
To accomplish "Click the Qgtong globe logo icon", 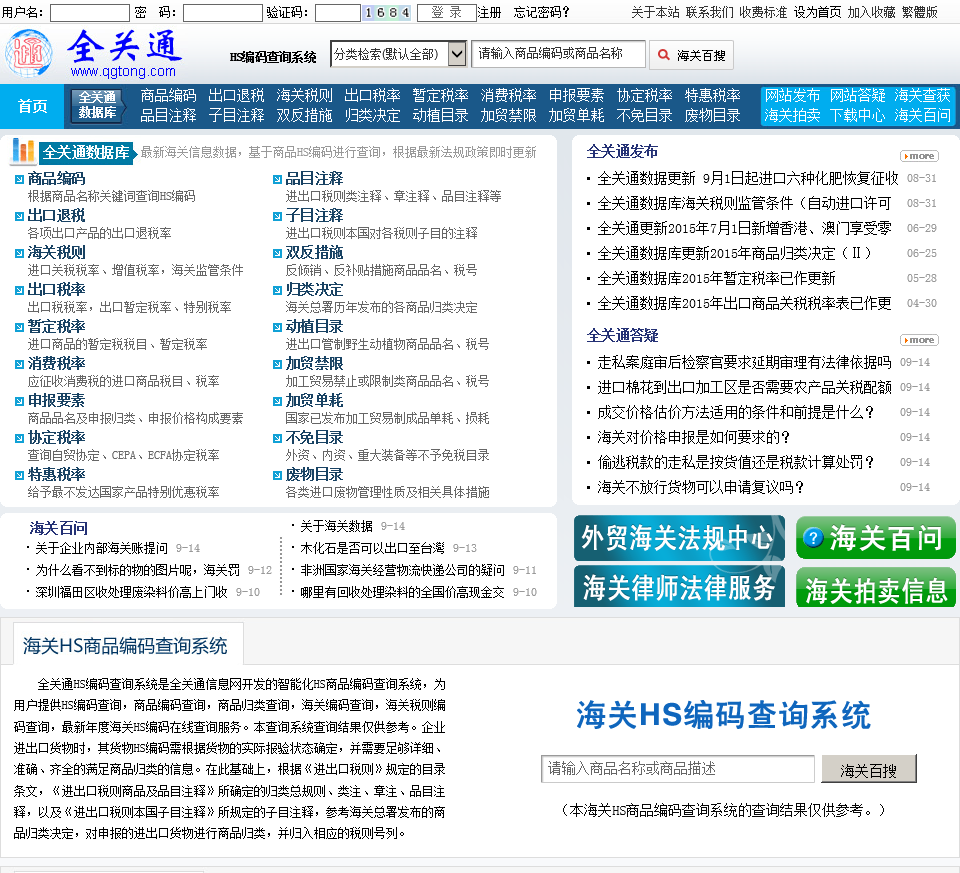I will click(x=29, y=53).
